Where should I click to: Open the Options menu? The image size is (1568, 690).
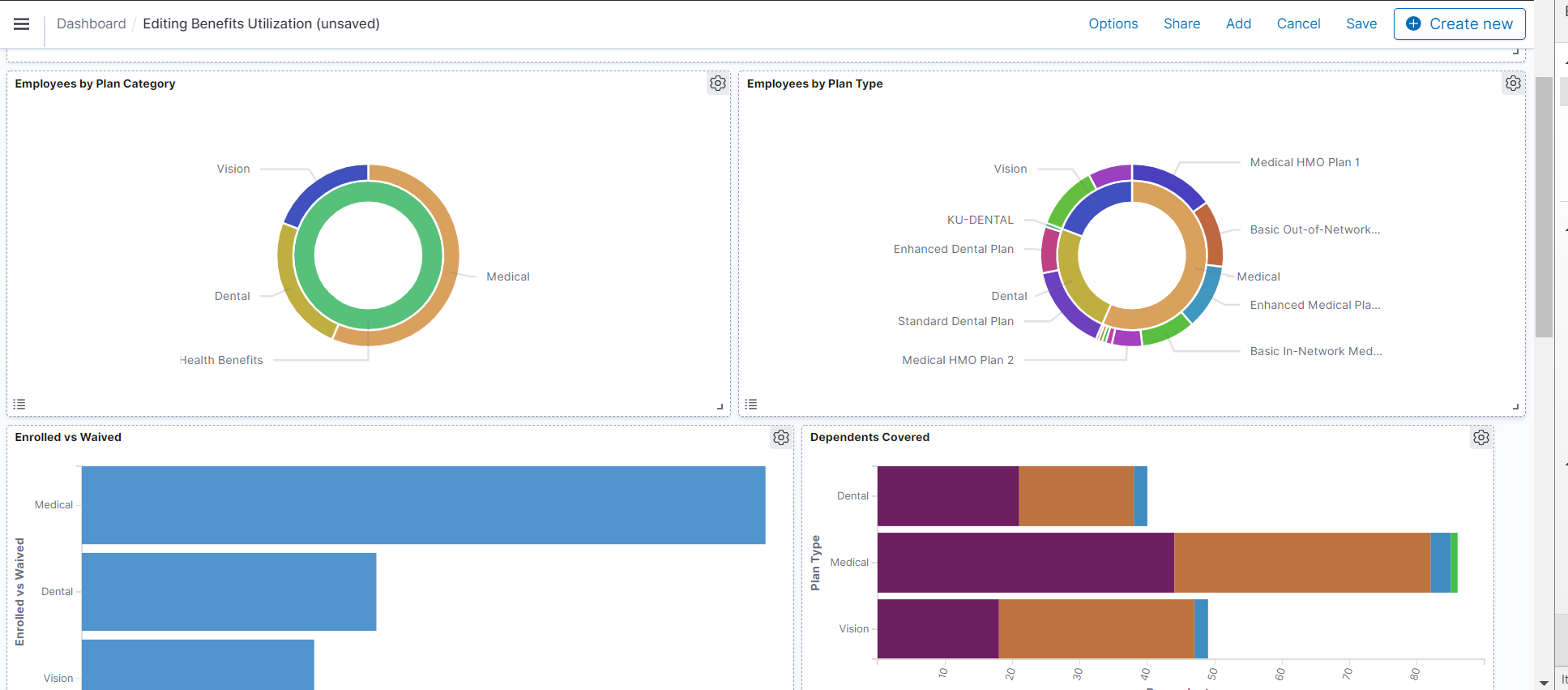(x=1113, y=24)
